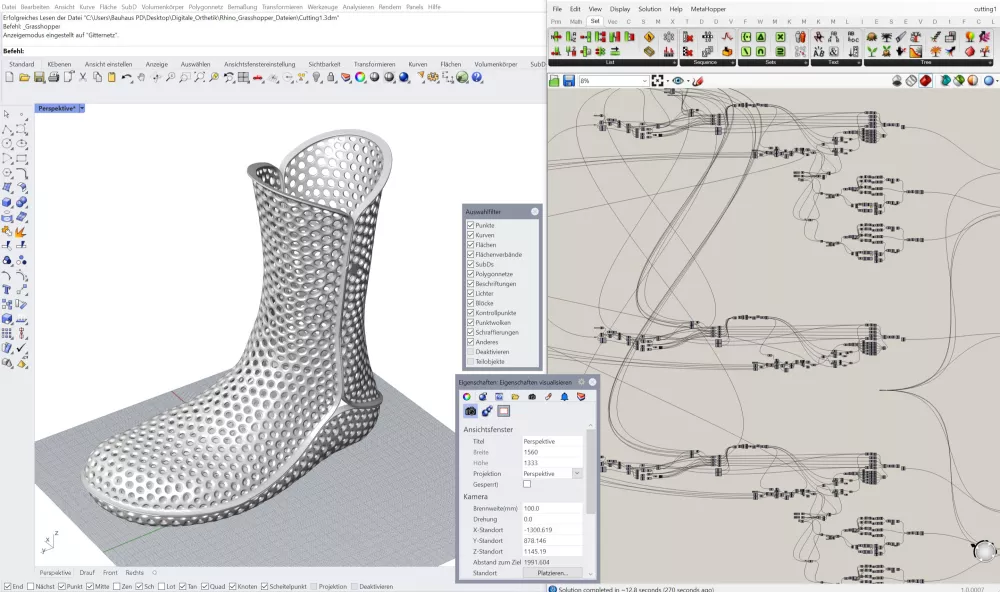Expand the Perspektive viewport menu arrow
This screenshot has height=592, width=1000.
pos(82,108)
